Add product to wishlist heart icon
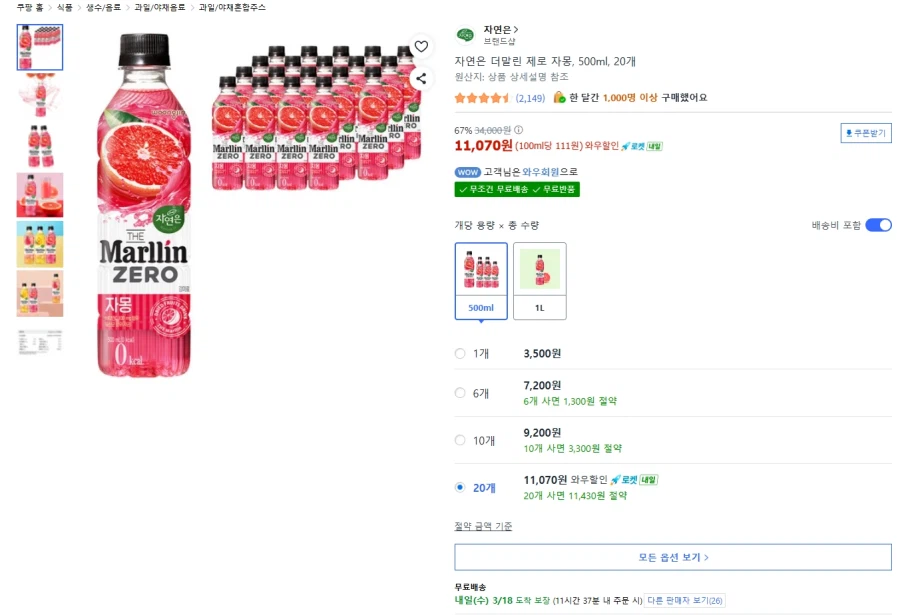Screen dimensions: 900x615 [x=421, y=46]
